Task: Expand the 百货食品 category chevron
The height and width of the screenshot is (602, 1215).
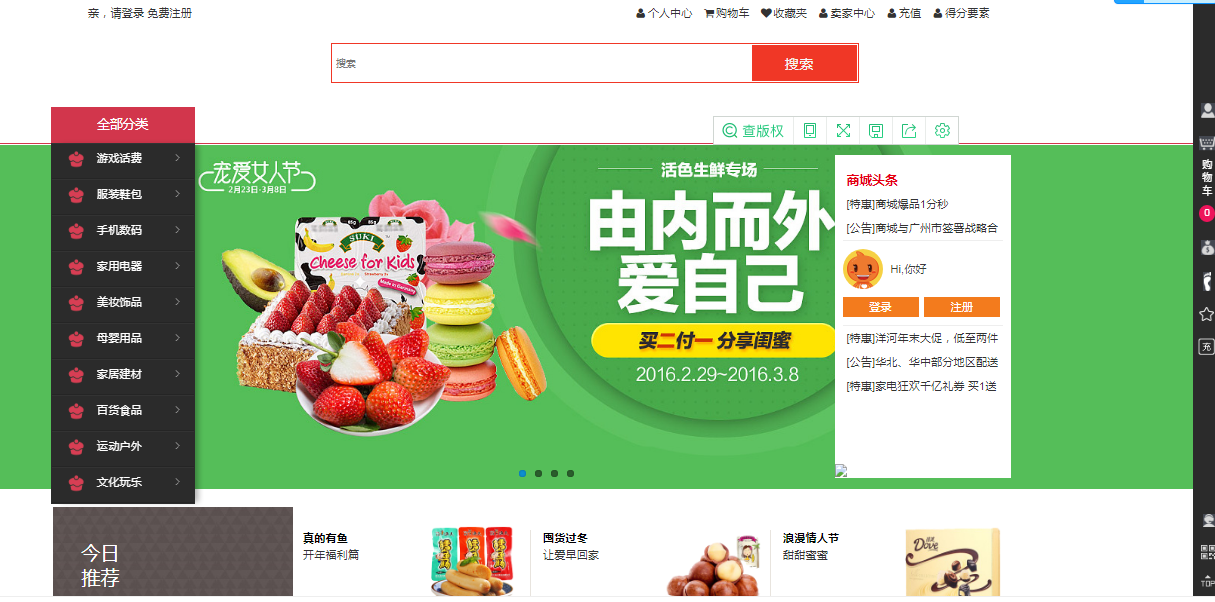Action: 177,410
